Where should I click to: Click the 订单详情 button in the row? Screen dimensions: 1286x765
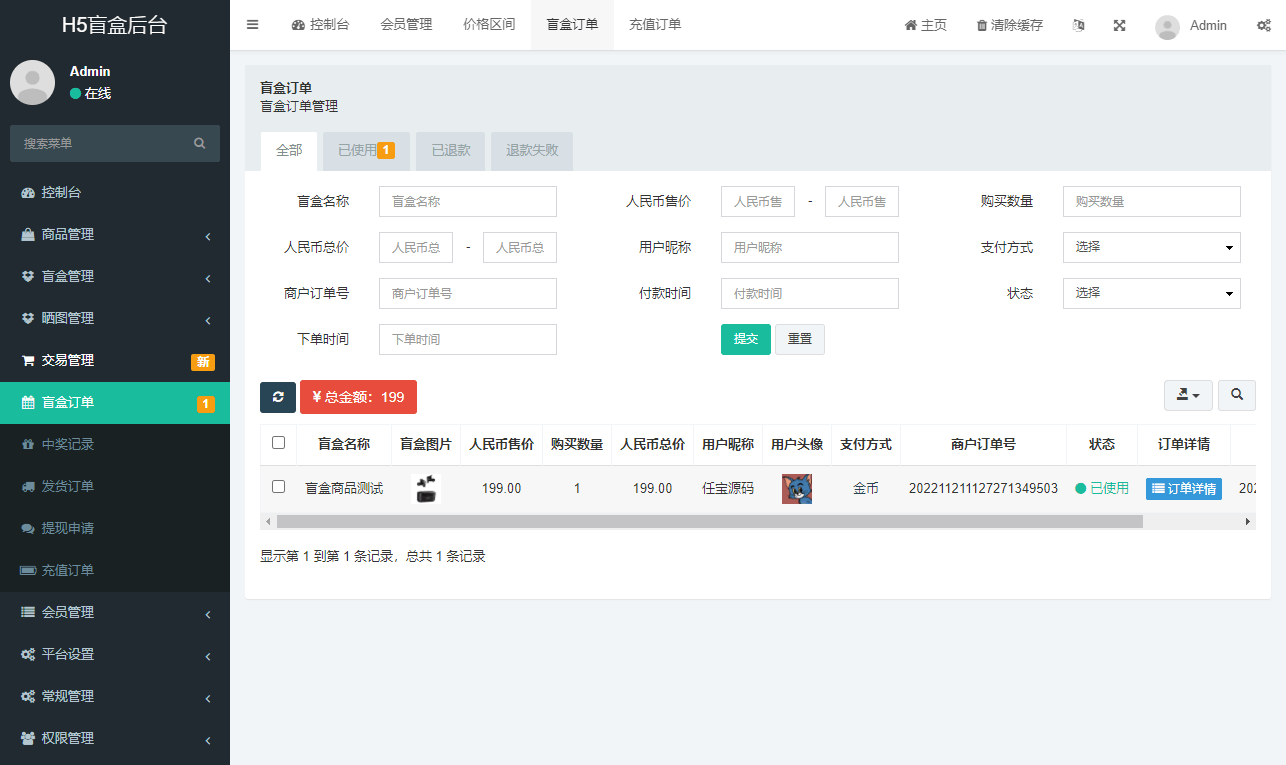[1183, 489]
